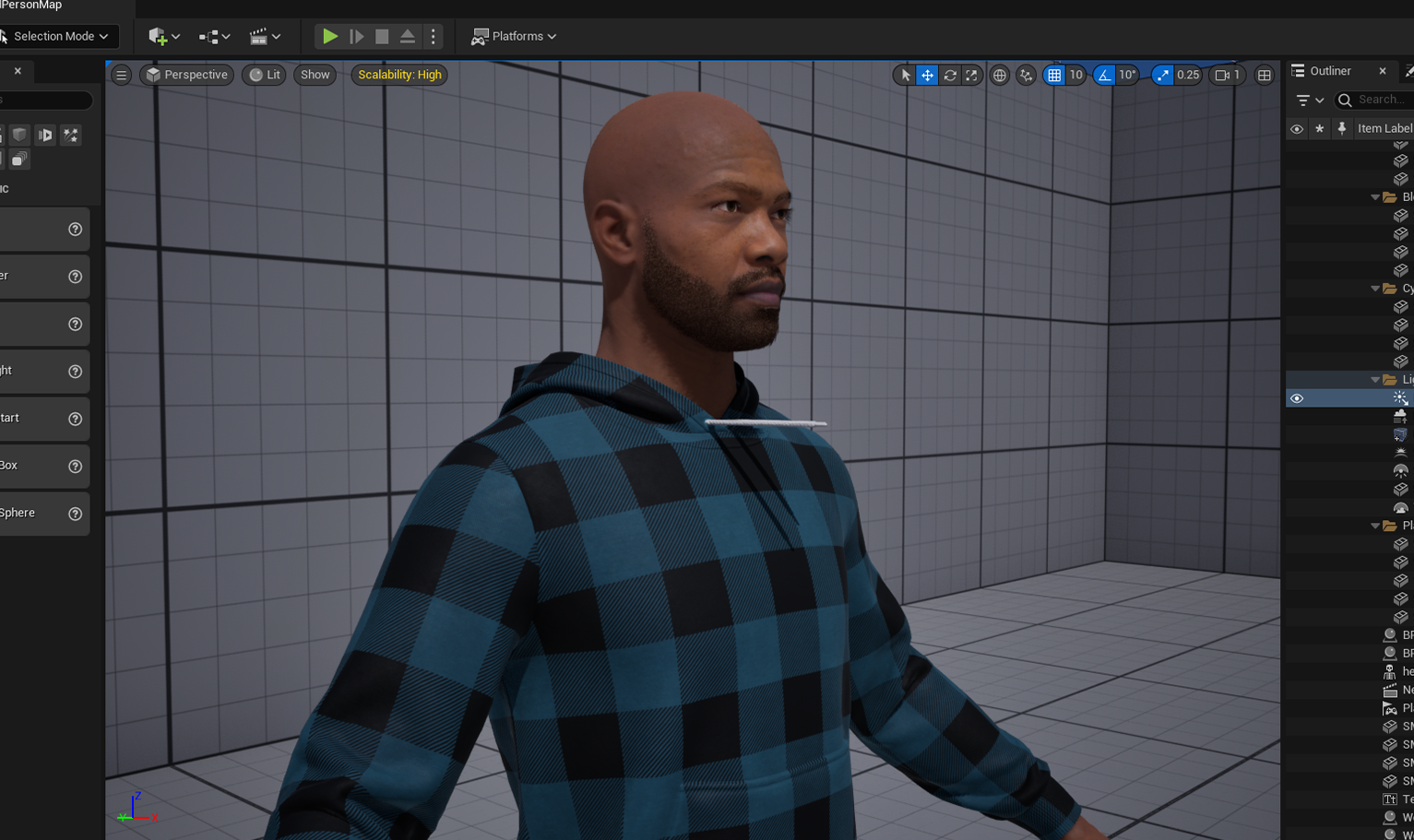Select the Sphere place actor entry
The height and width of the screenshot is (840, 1414).
point(43,514)
